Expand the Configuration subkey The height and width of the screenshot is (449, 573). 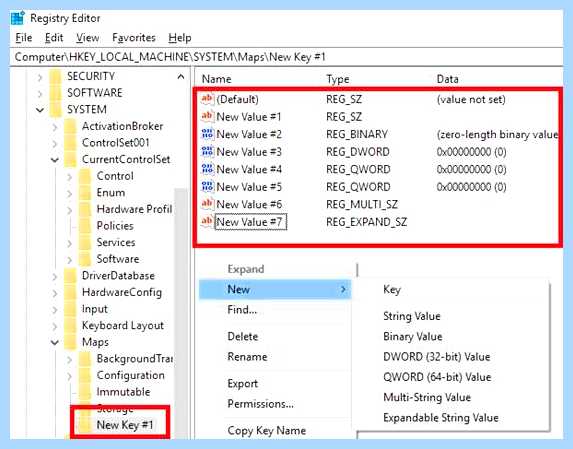click(x=69, y=376)
